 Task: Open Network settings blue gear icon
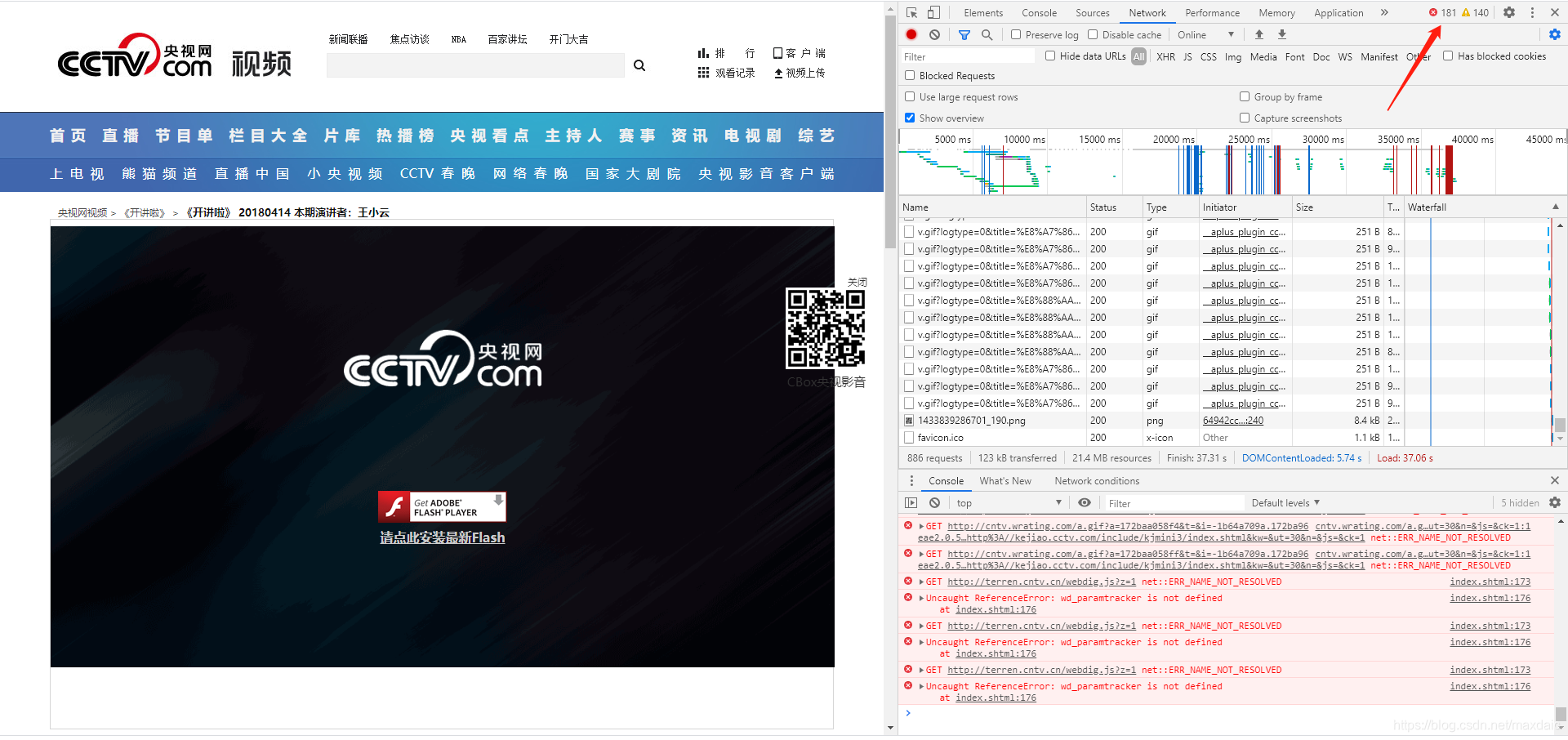[1555, 34]
